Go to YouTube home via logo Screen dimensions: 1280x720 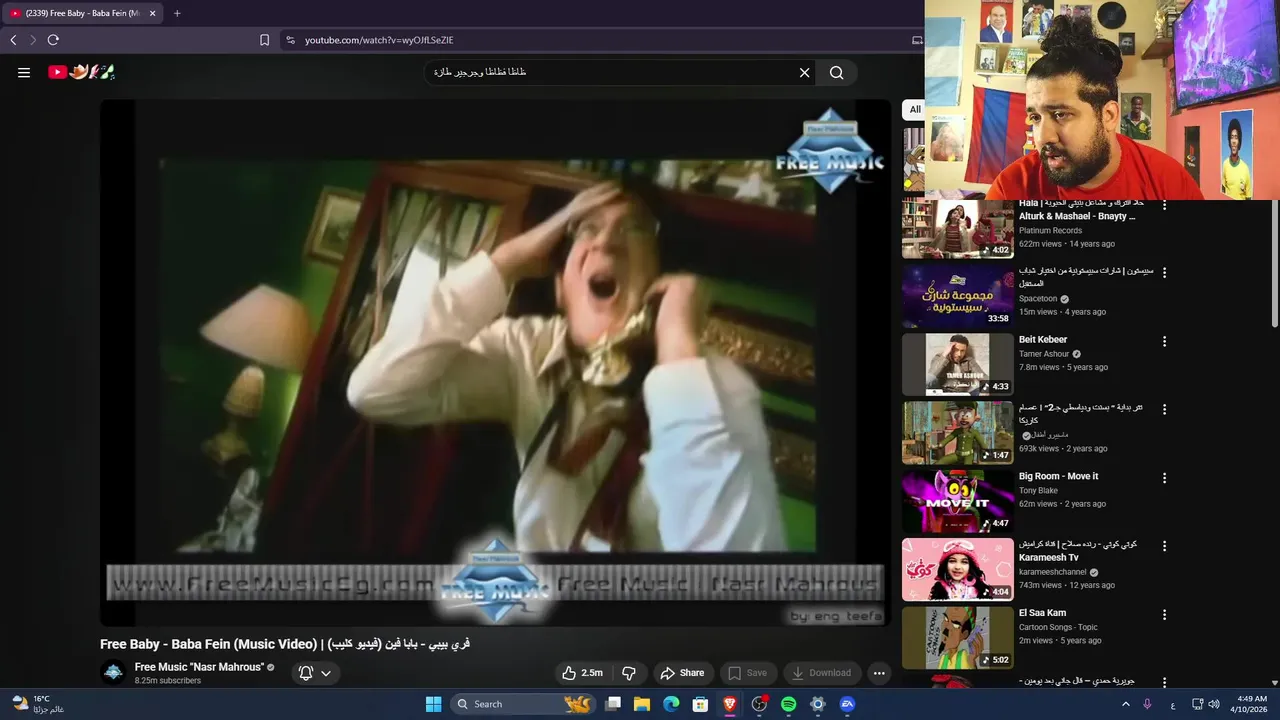(x=81, y=72)
